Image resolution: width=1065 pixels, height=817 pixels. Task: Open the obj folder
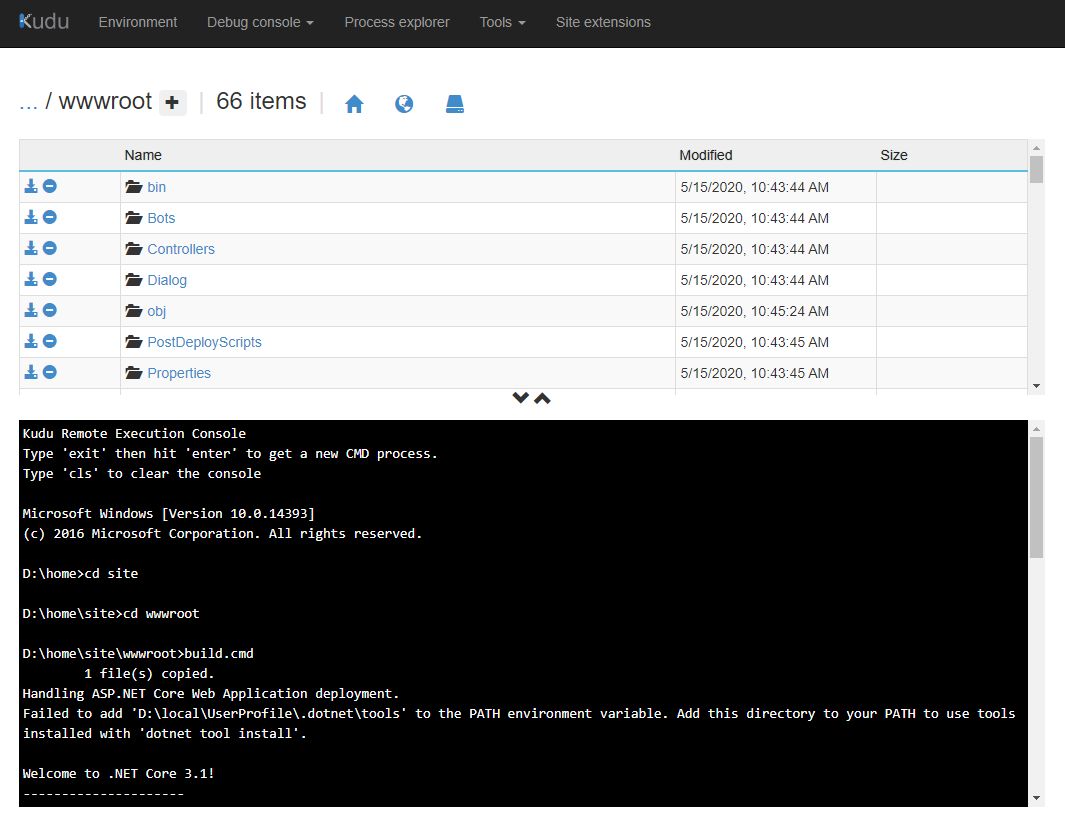[x=156, y=311]
